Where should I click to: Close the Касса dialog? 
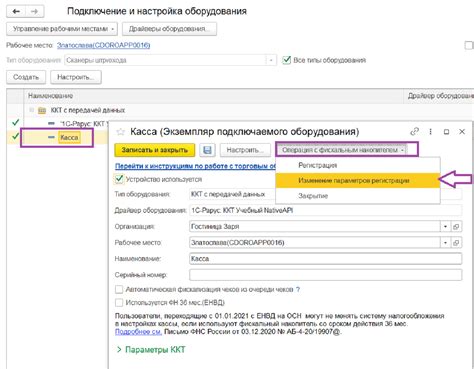pos(462,132)
